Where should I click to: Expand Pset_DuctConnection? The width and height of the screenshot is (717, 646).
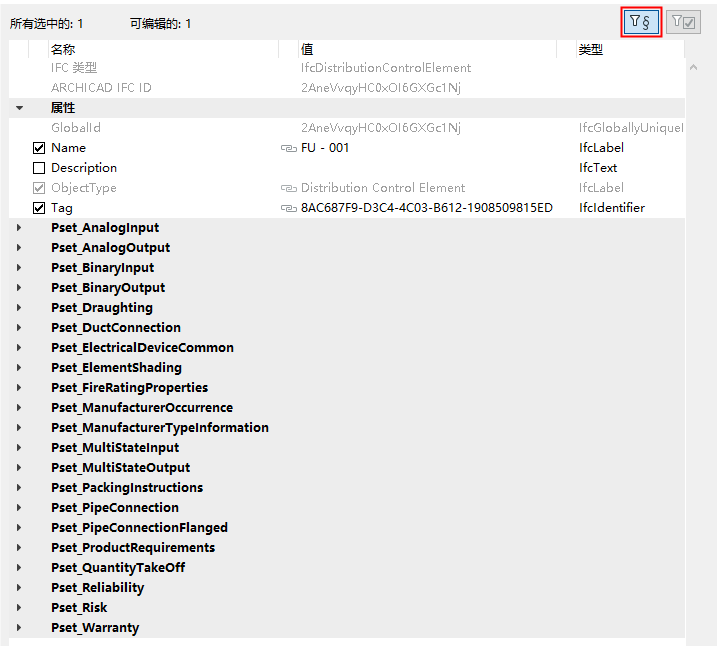19,328
